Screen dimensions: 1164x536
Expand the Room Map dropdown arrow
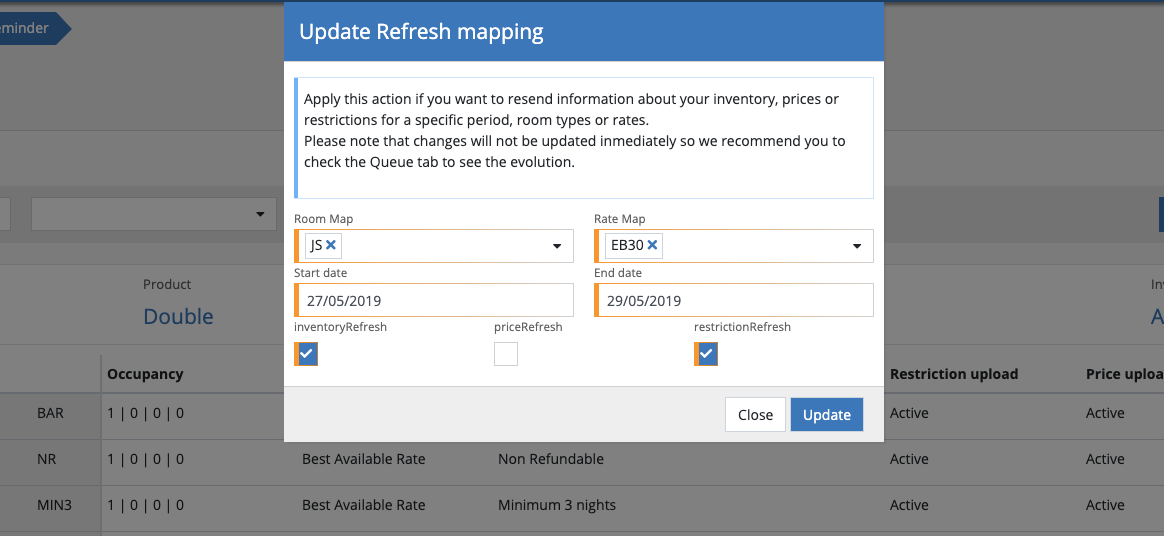coord(557,246)
